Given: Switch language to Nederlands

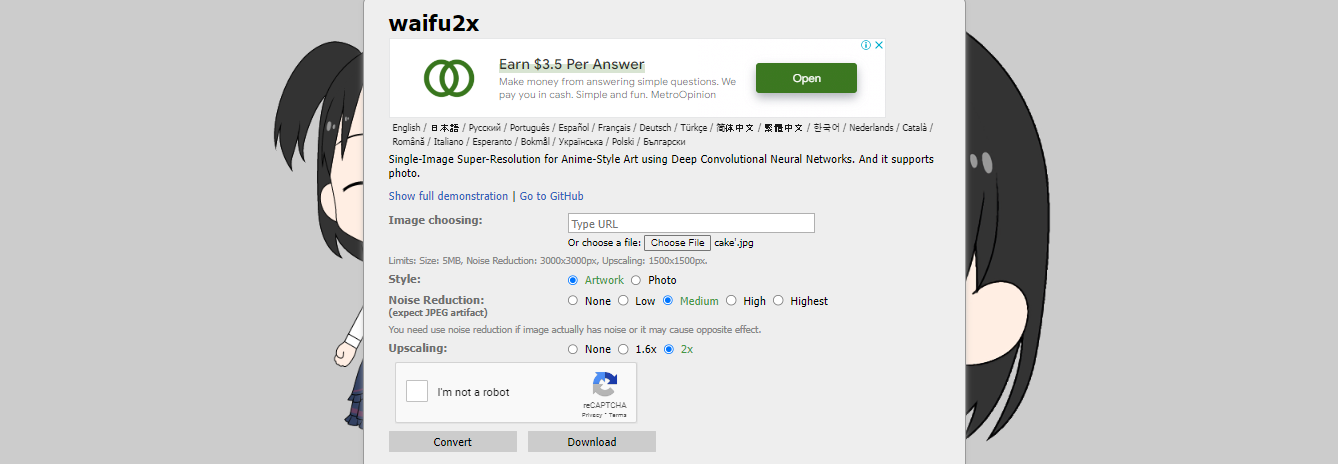Looking at the screenshot, I should [871, 128].
